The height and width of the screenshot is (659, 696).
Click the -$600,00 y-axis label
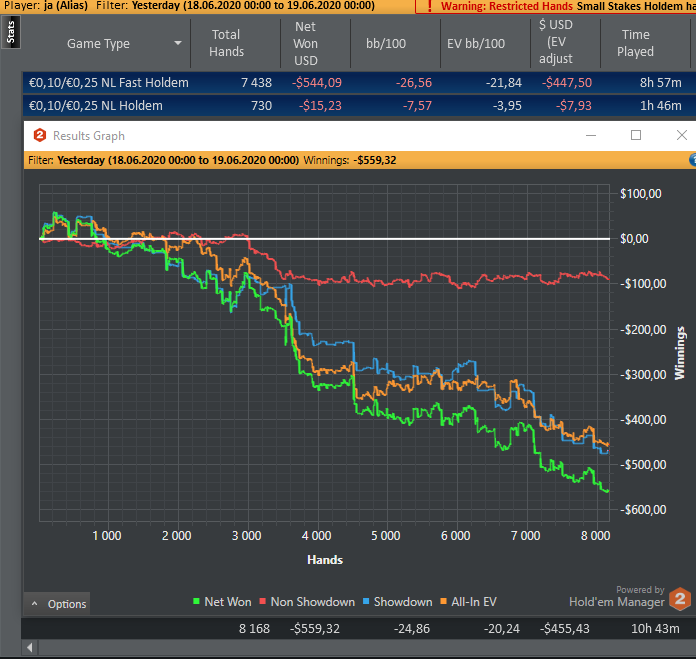coord(643,509)
